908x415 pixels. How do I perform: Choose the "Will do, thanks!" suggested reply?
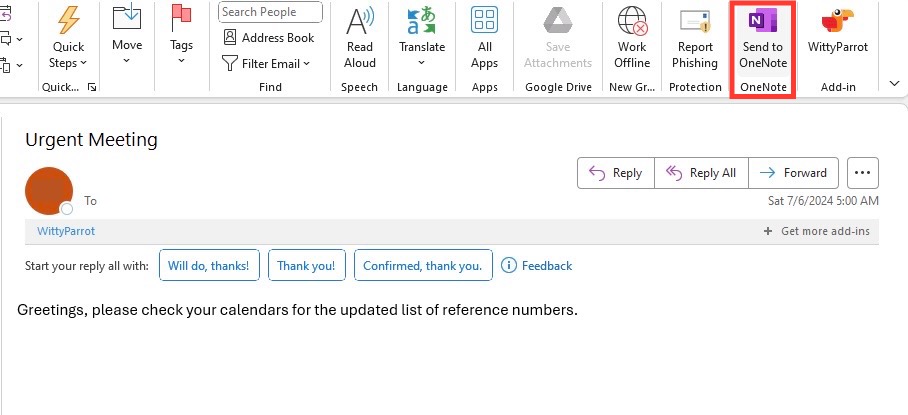(x=209, y=266)
